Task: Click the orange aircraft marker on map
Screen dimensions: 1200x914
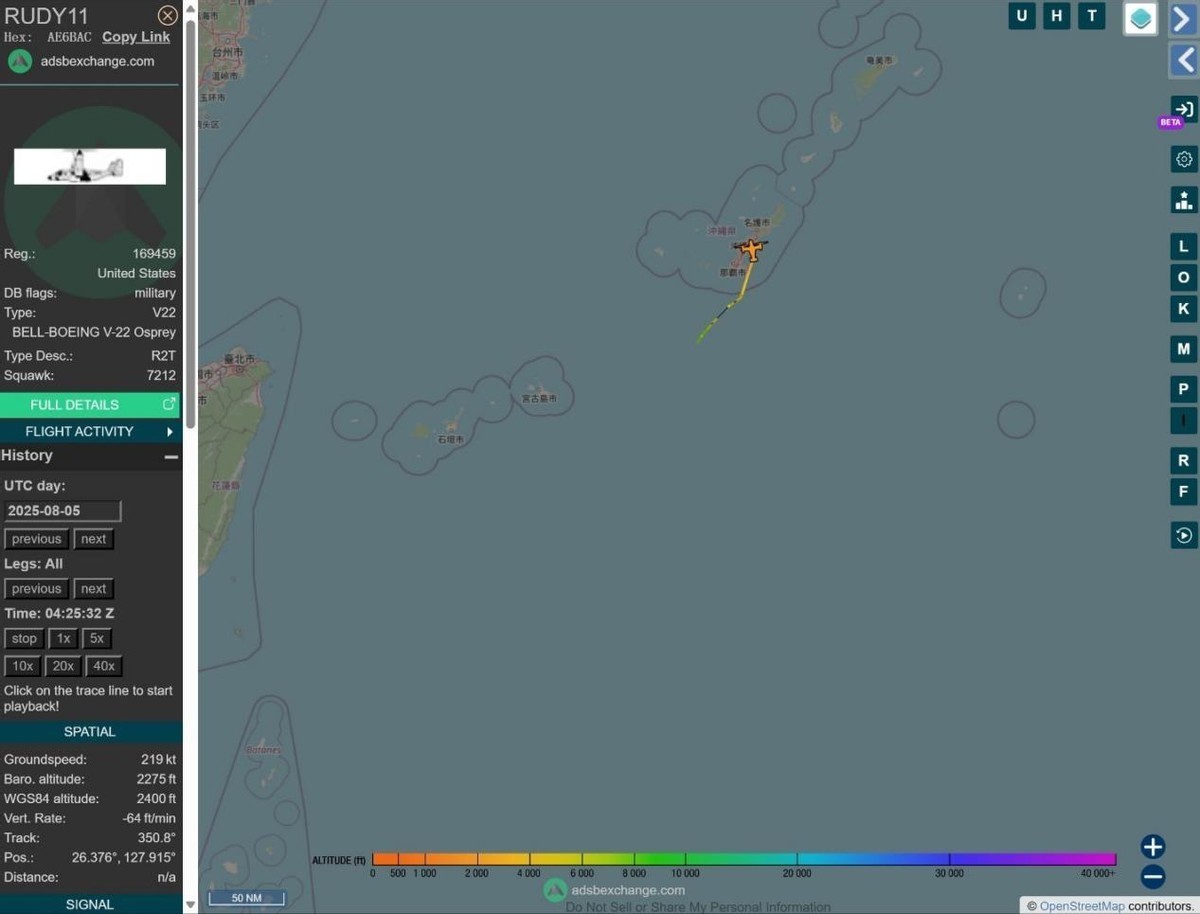Action: [751, 249]
